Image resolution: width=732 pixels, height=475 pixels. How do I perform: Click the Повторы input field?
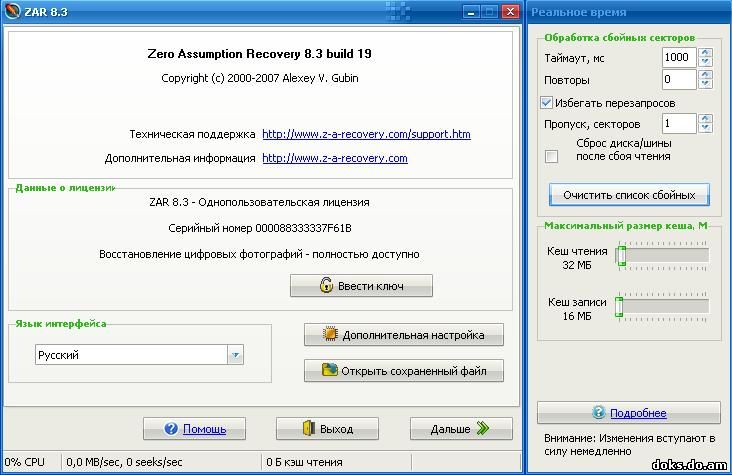679,79
